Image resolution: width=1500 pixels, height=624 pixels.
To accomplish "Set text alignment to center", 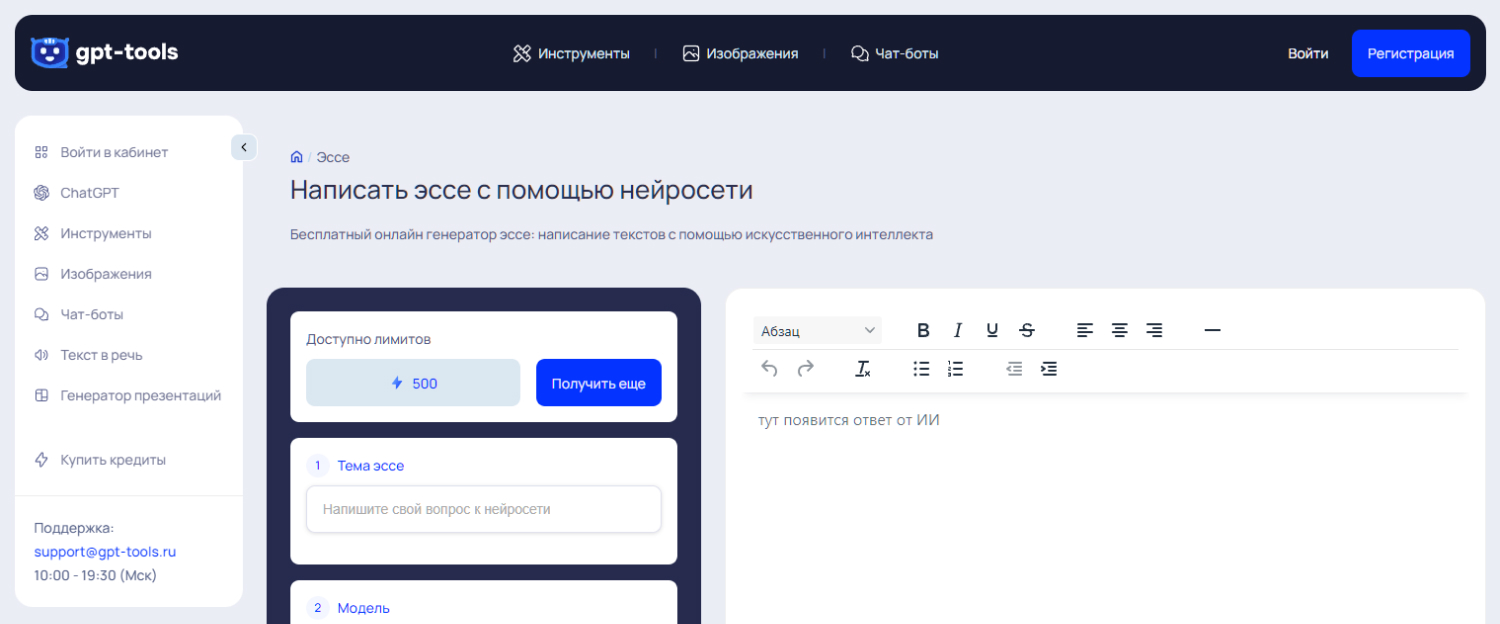I will pos(1119,329).
